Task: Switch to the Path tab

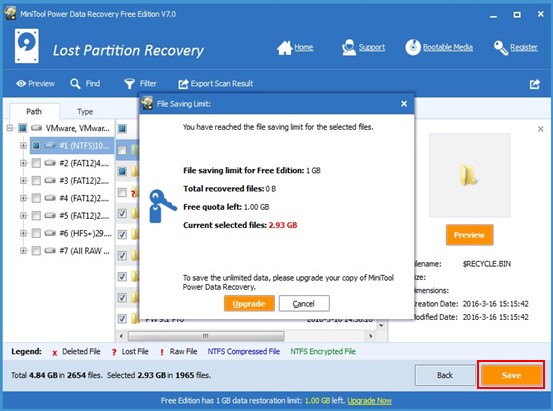Action: (x=34, y=111)
